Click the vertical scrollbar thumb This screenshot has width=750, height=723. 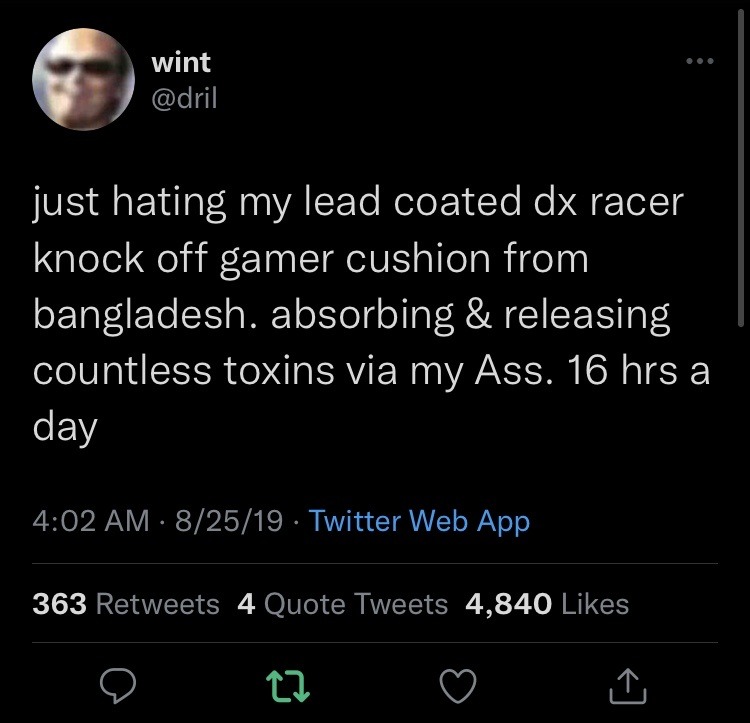coord(740,168)
